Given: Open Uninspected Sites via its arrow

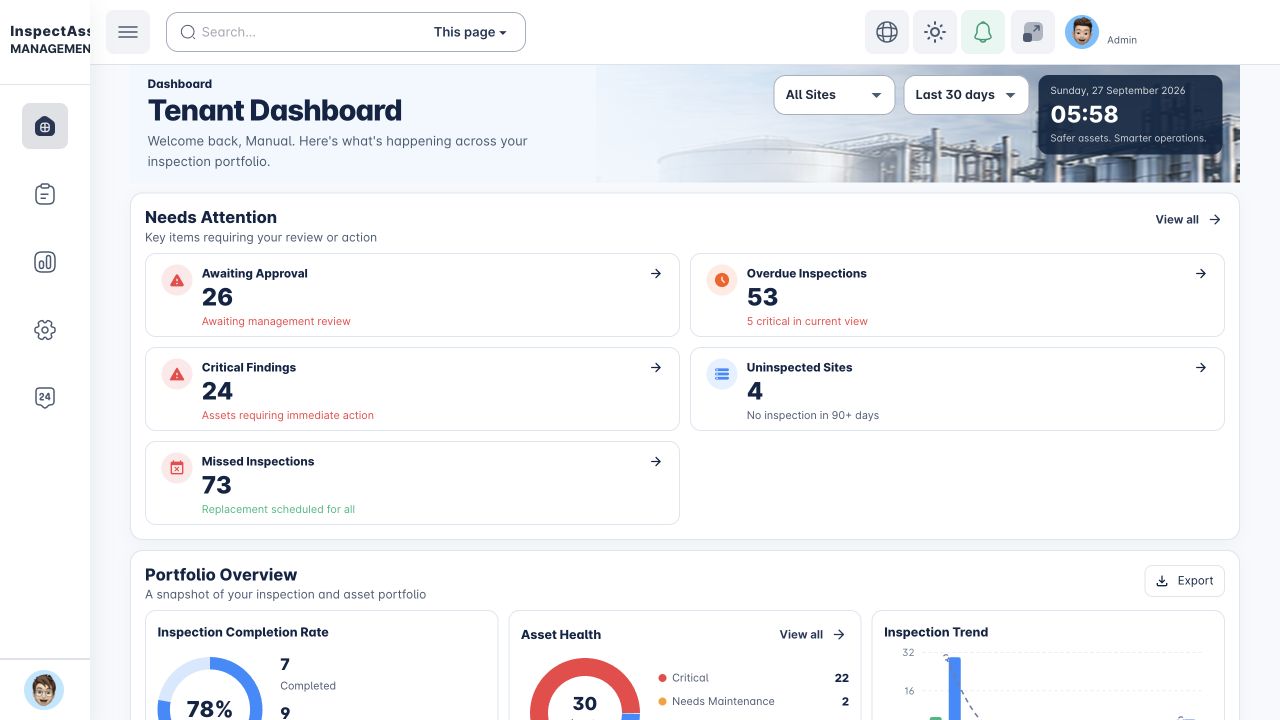Looking at the screenshot, I should (x=1201, y=367).
